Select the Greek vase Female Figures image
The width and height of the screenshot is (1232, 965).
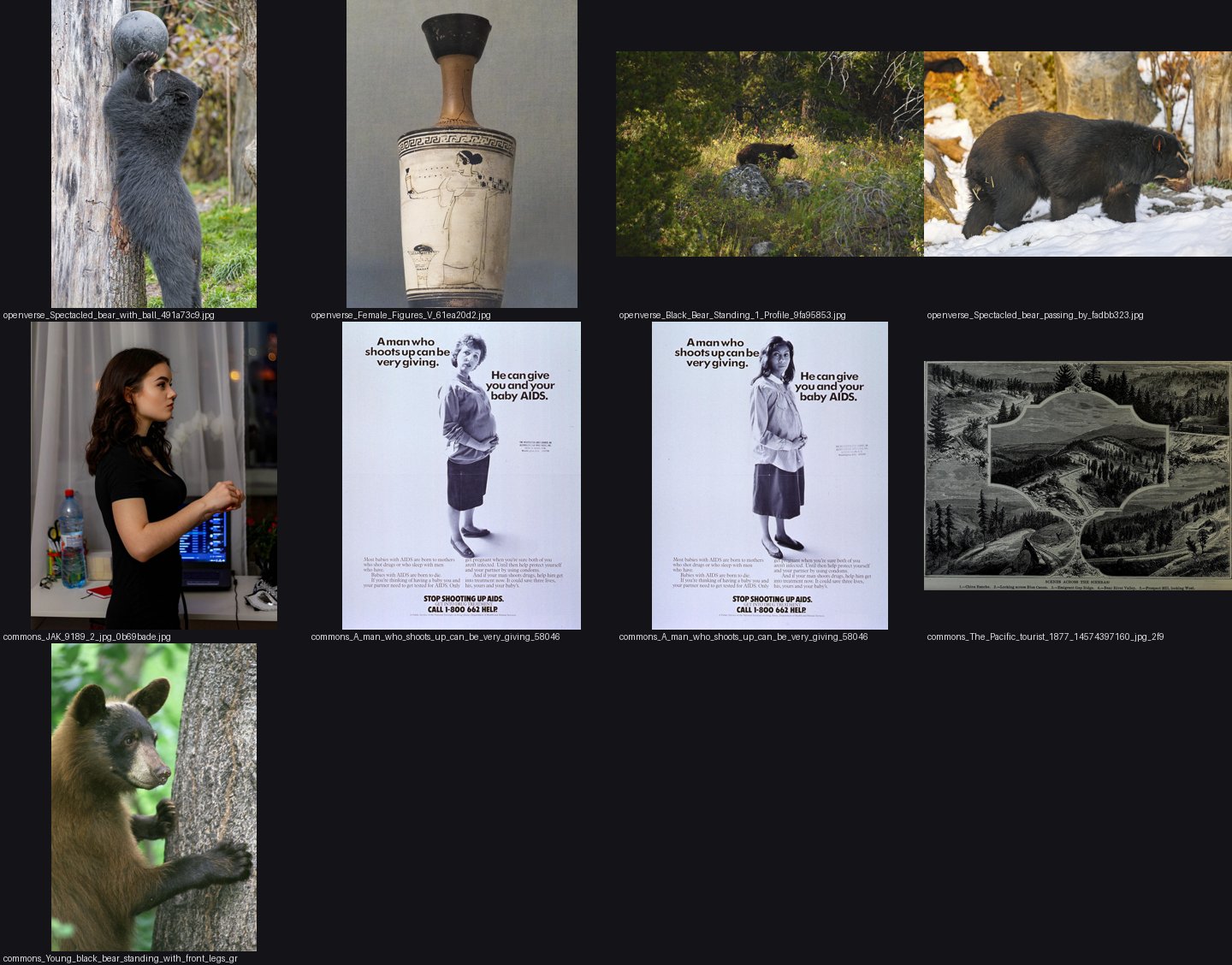[x=462, y=154]
